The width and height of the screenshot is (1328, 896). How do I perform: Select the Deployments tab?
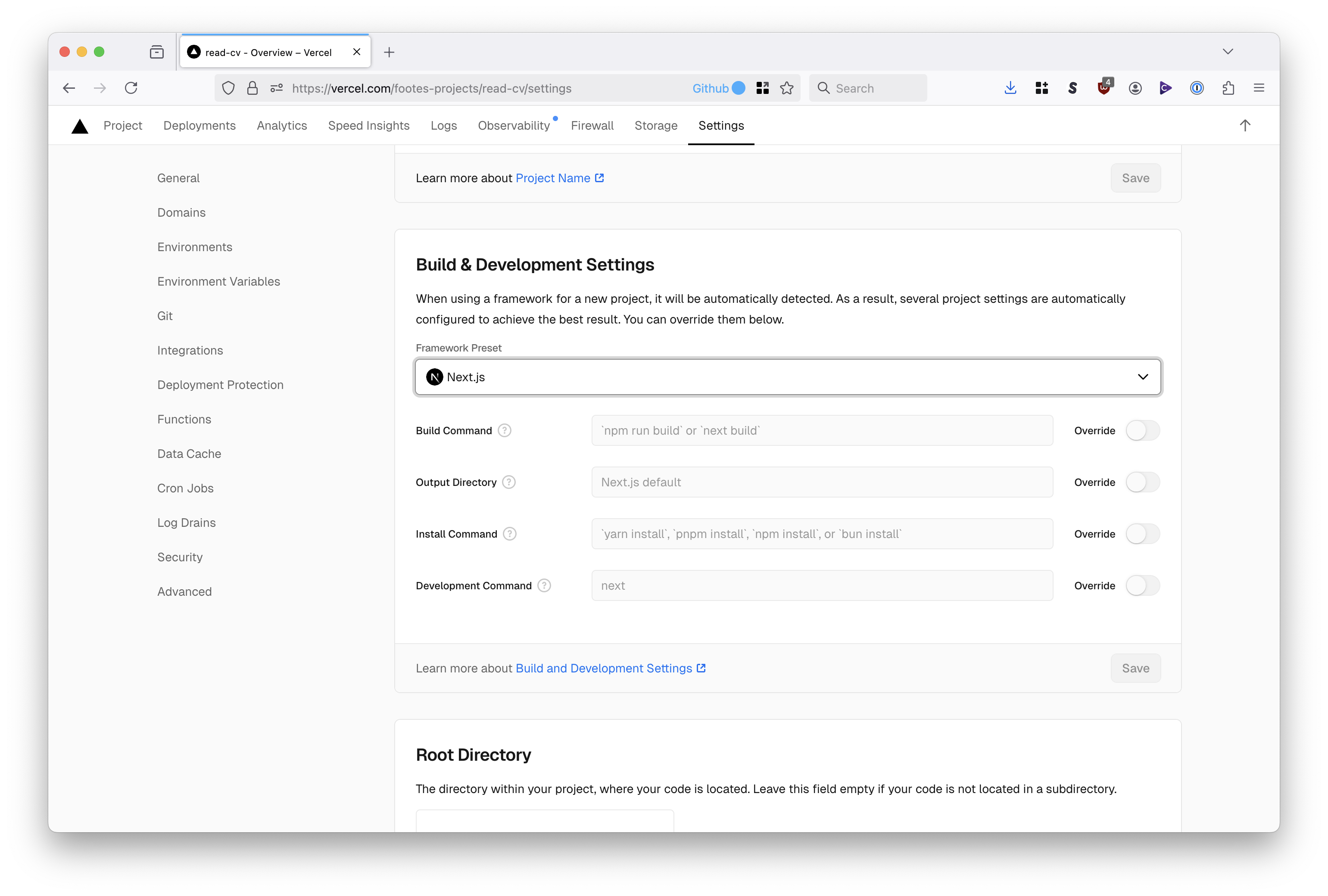199,125
